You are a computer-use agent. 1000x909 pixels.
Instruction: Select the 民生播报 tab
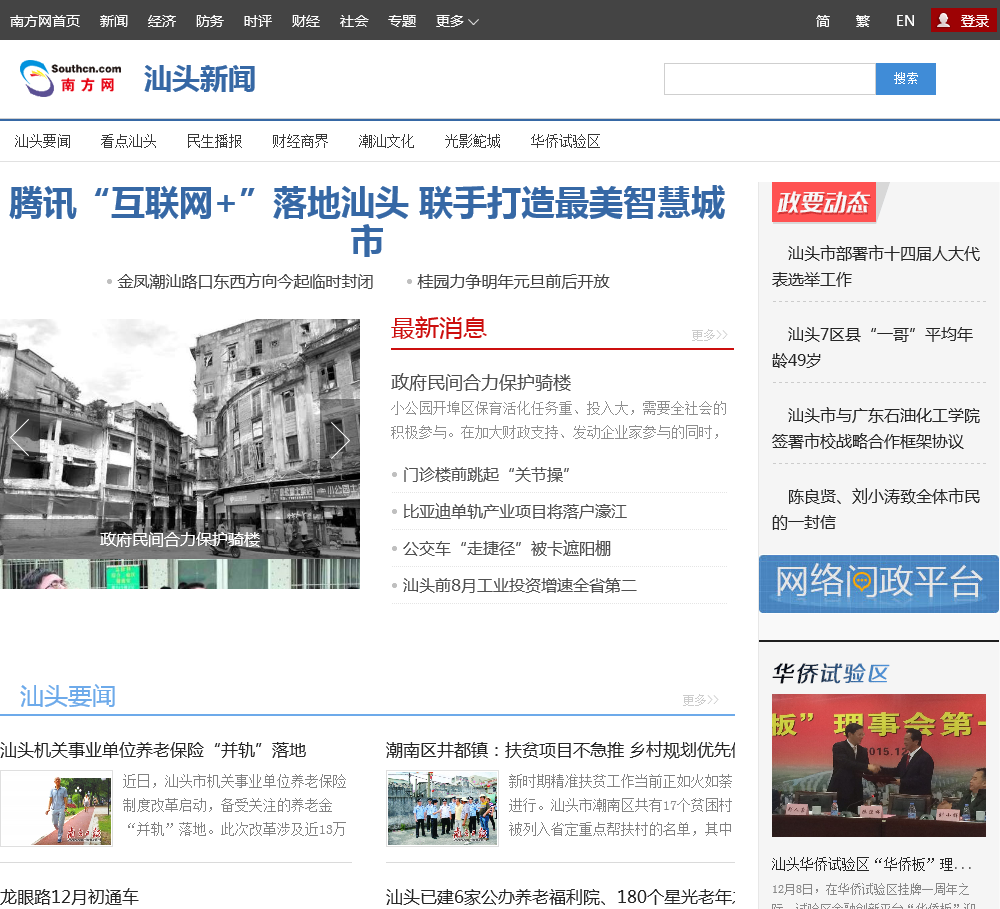click(x=214, y=141)
